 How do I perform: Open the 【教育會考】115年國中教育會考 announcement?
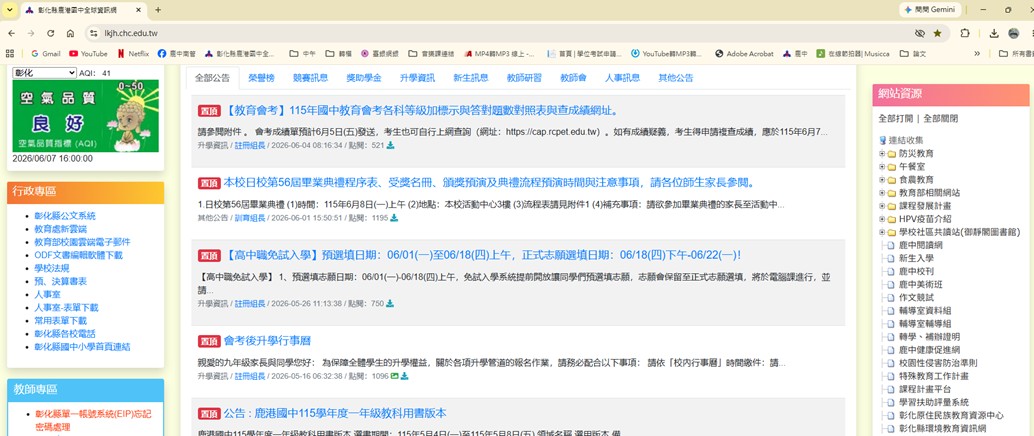[x=420, y=110]
